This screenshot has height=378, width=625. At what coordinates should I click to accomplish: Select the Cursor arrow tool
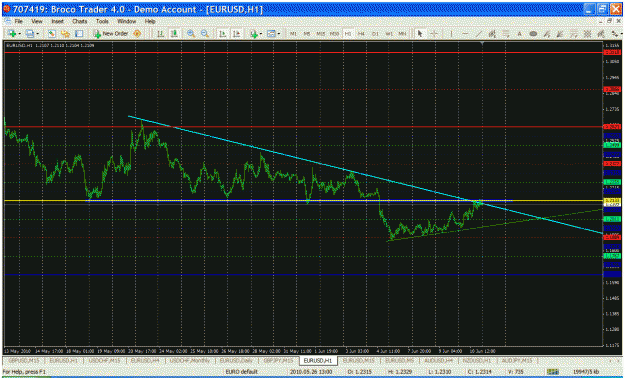coord(420,34)
